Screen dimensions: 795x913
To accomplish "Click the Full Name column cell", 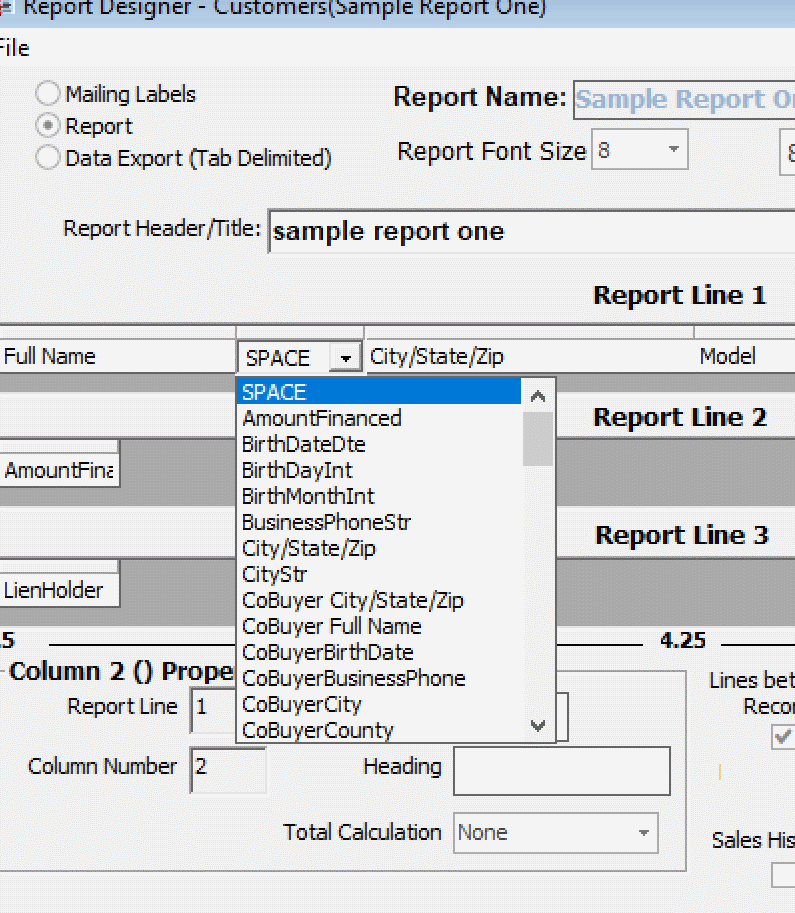I will 117,356.
